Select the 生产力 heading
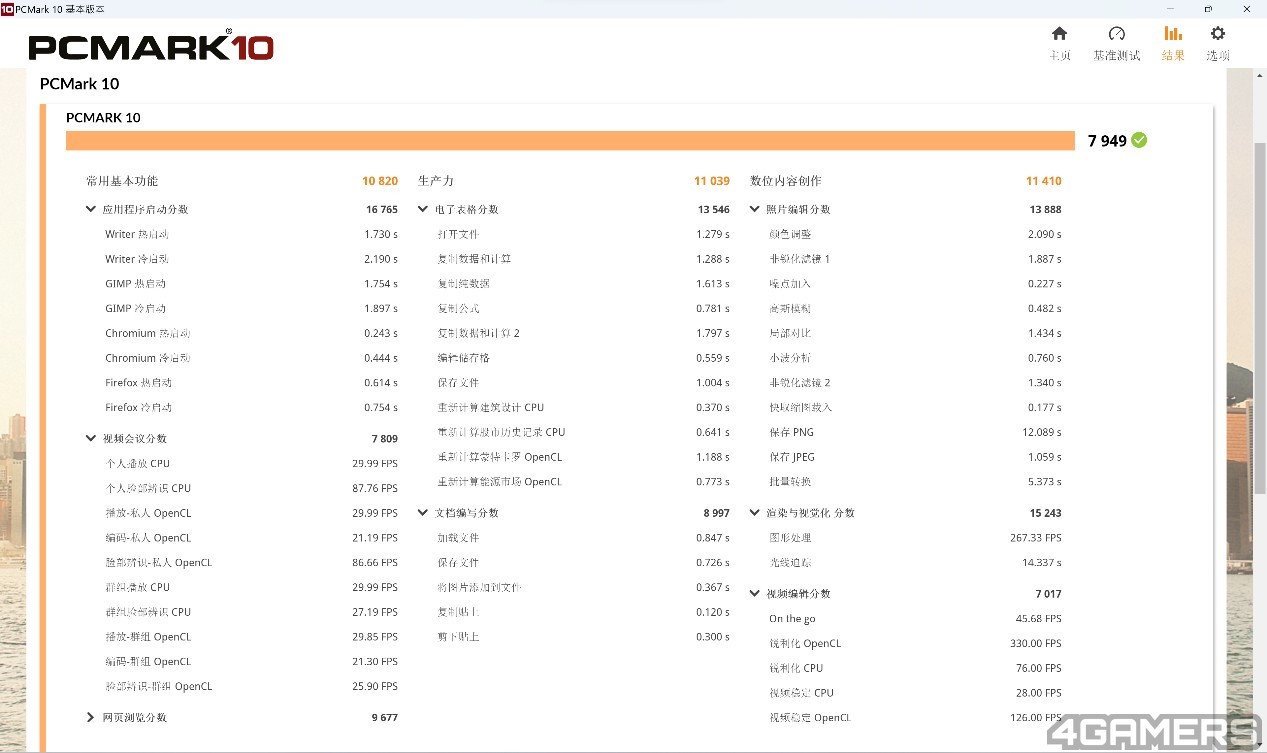This screenshot has width=1267, height=753. [436, 181]
